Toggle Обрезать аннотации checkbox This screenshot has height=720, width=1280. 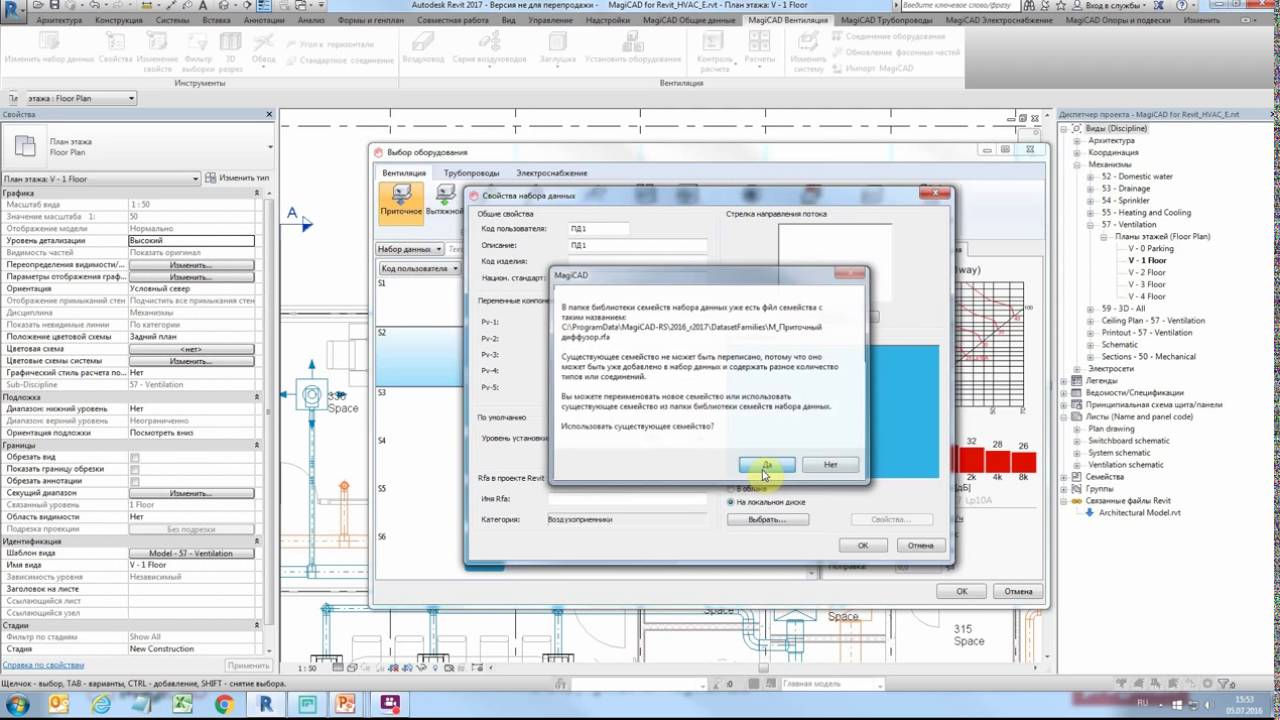(135, 481)
